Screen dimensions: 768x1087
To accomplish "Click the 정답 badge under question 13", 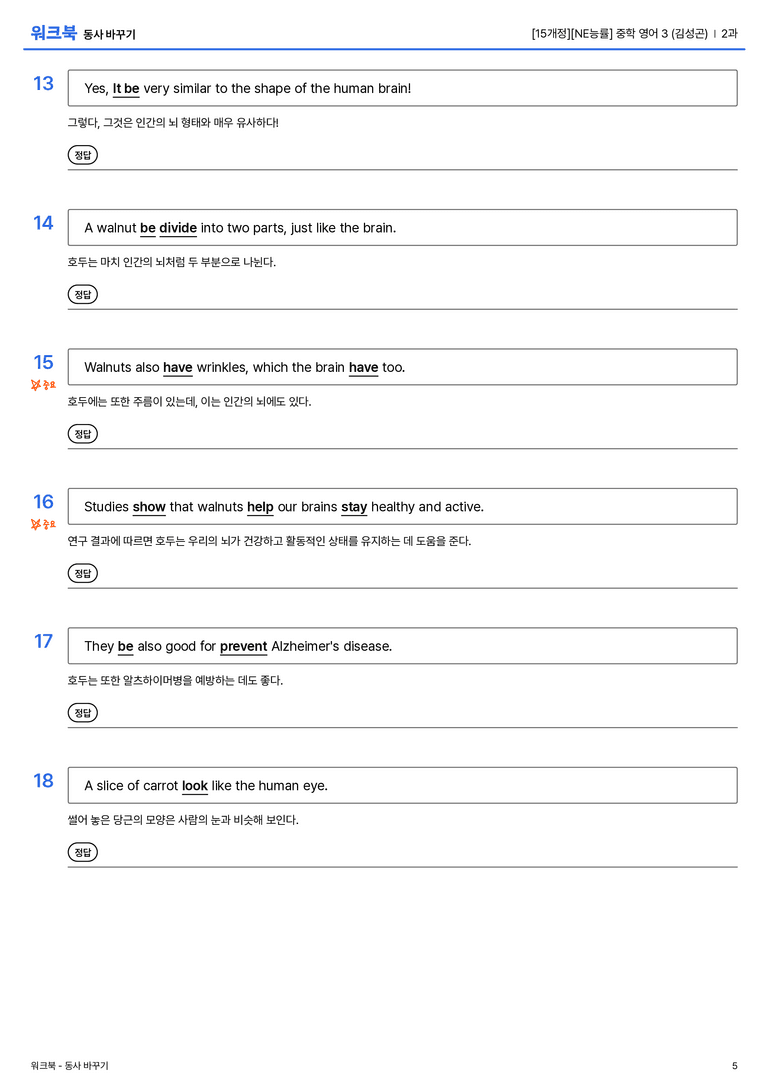I will (82, 155).
